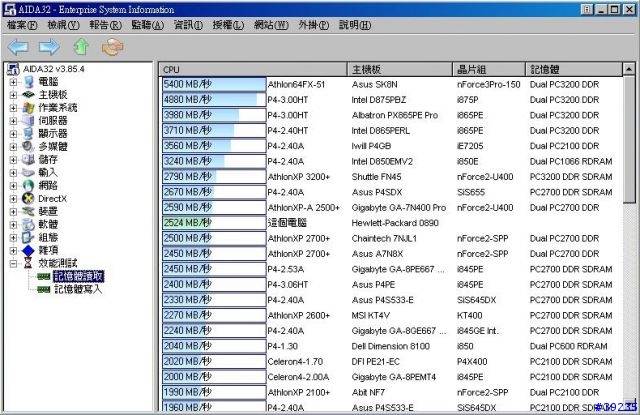This screenshot has width=640, height=415.
Task: Open the 檔案(F) menu
Action: (22, 25)
